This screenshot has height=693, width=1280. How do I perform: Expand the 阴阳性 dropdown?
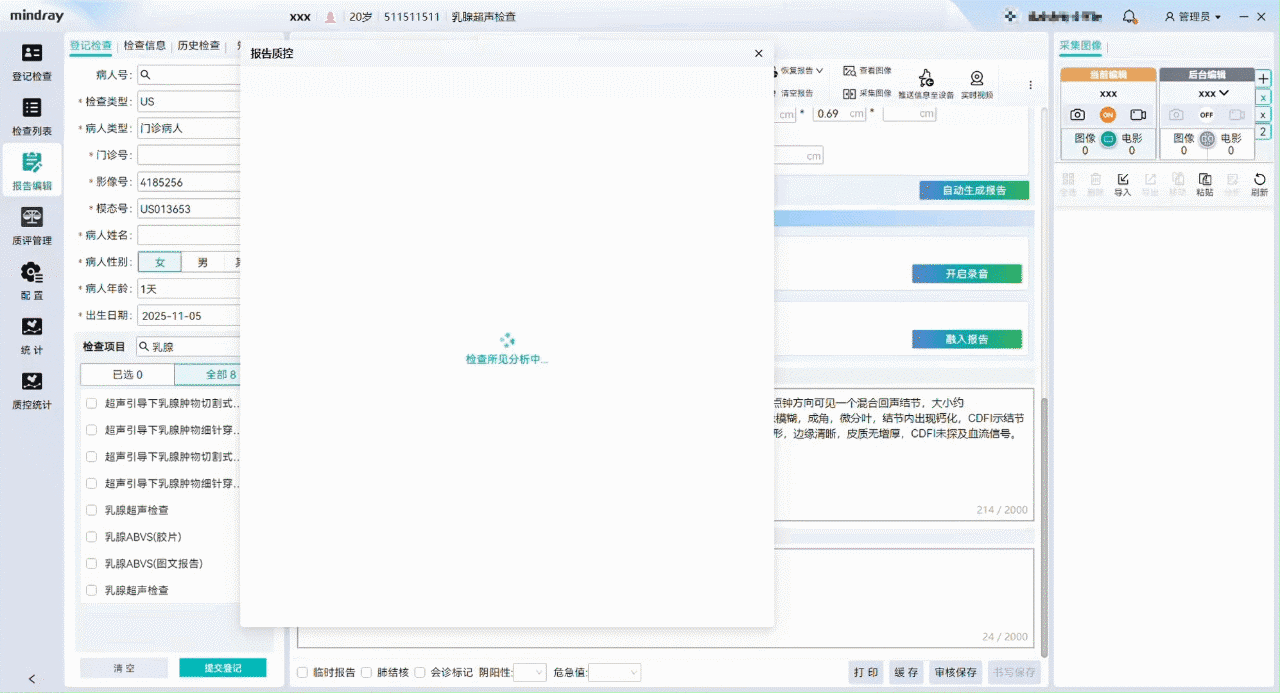[x=530, y=673]
